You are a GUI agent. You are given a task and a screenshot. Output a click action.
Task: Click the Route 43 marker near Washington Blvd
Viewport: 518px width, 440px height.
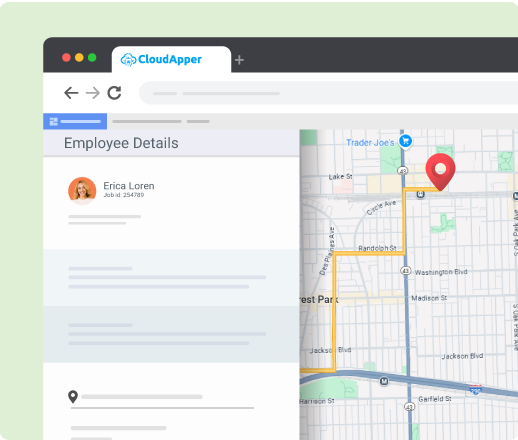coord(405,271)
